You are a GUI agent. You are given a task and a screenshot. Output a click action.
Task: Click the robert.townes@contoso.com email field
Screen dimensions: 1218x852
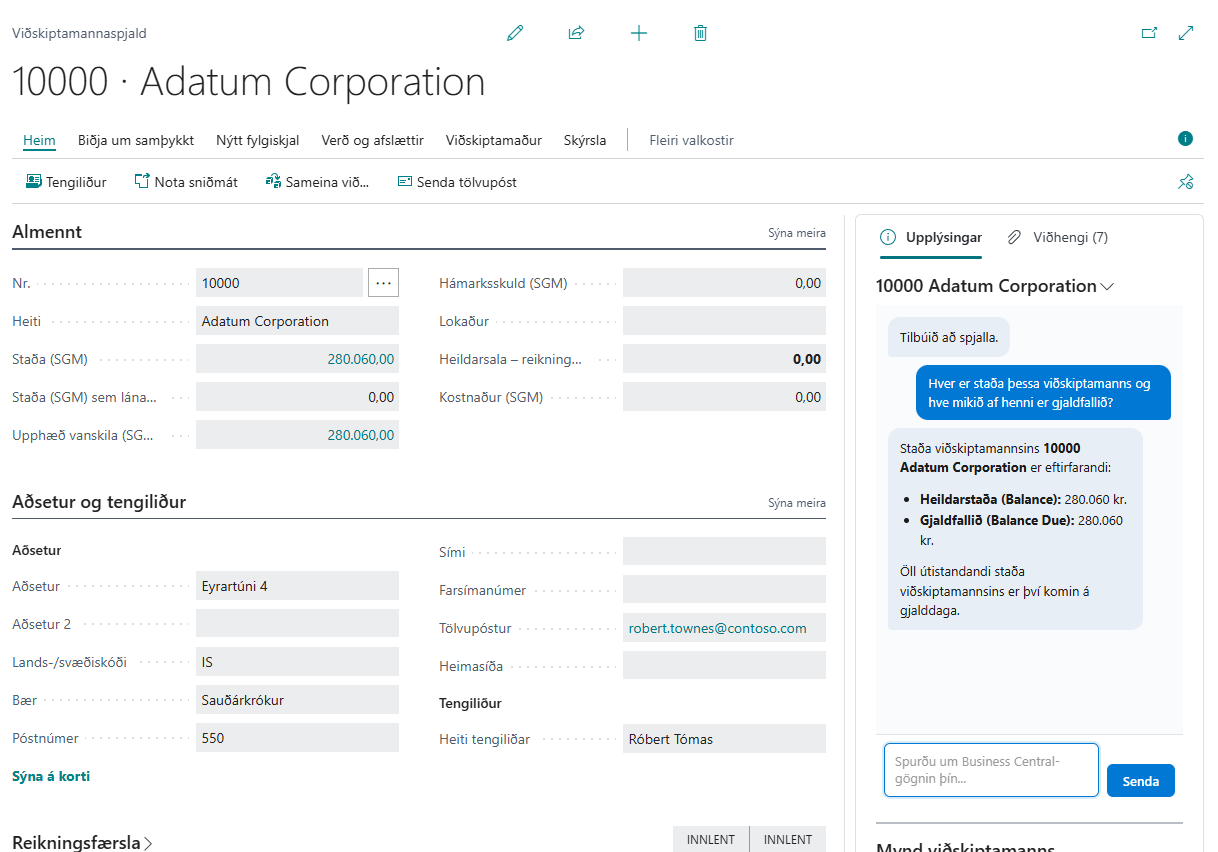click(724, 628)
